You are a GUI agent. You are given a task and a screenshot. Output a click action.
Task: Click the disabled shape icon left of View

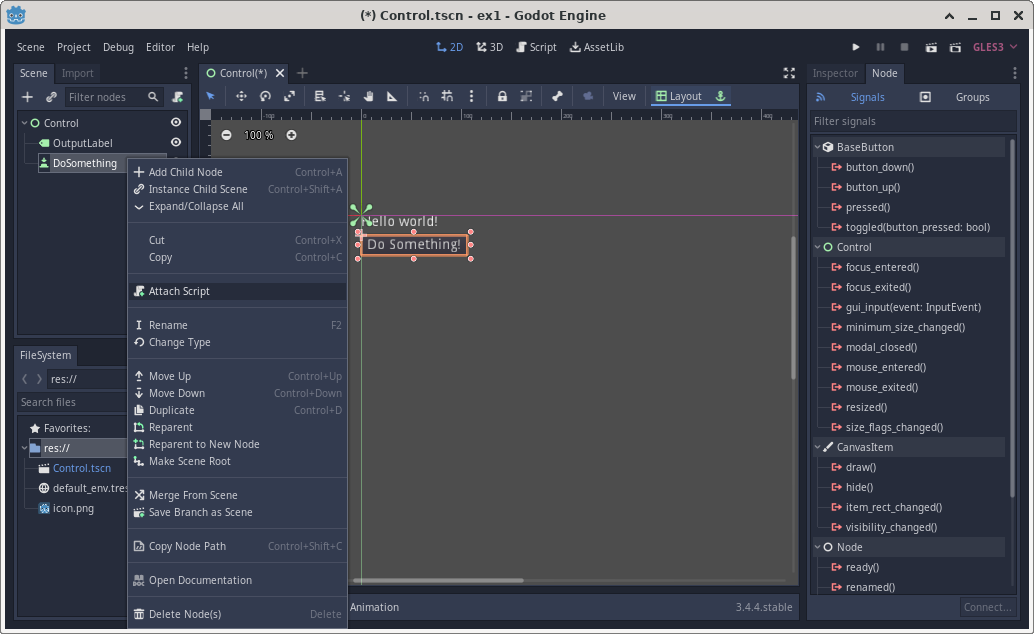click(588, 96)
